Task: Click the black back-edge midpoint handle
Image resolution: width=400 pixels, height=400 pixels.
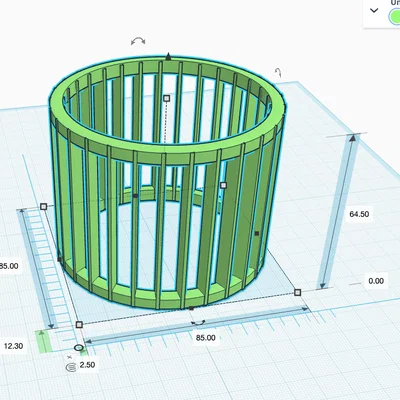Action: [135, 196]
